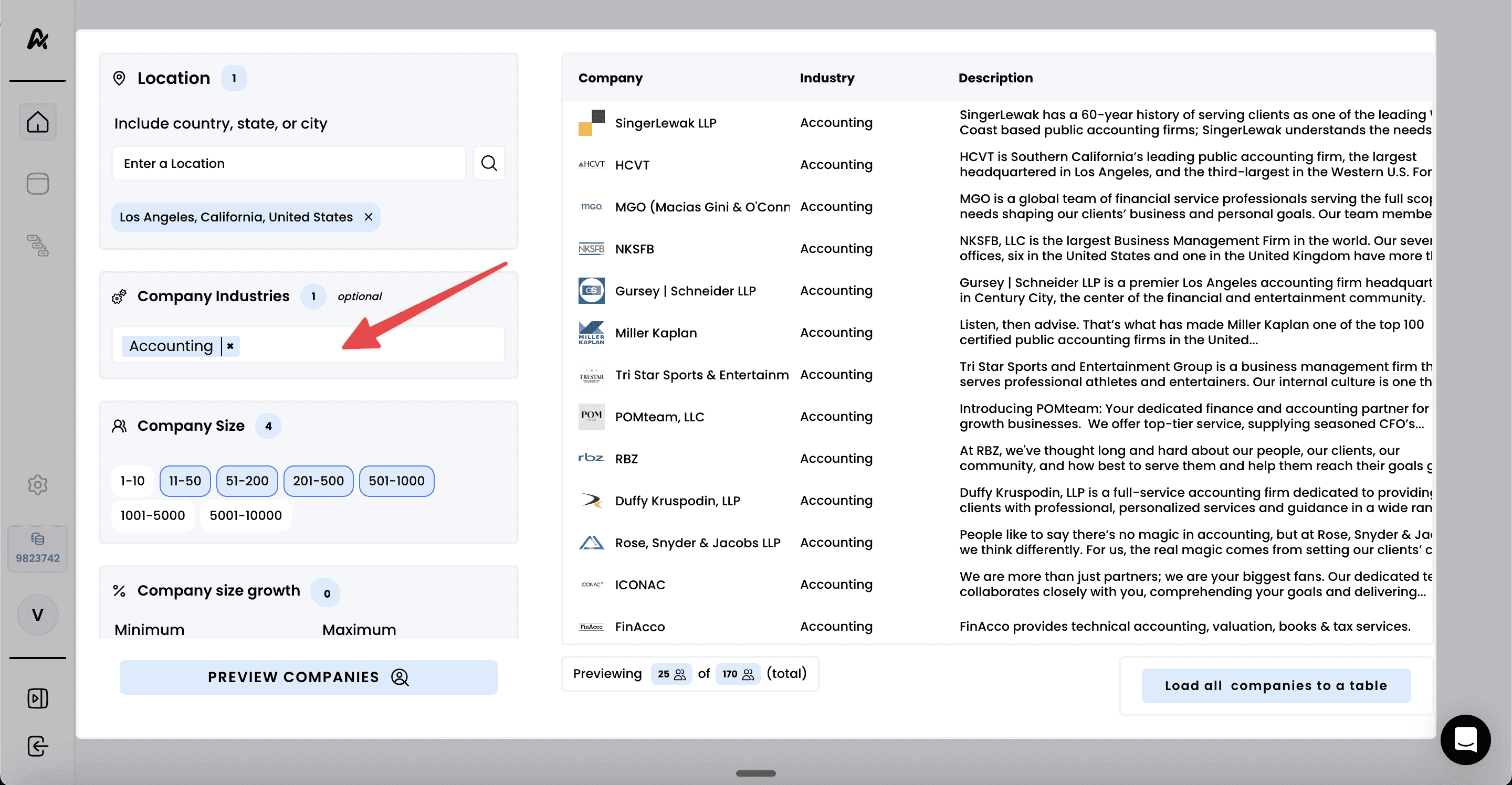Toggle the 1-10 company size chip

(132, 481)
